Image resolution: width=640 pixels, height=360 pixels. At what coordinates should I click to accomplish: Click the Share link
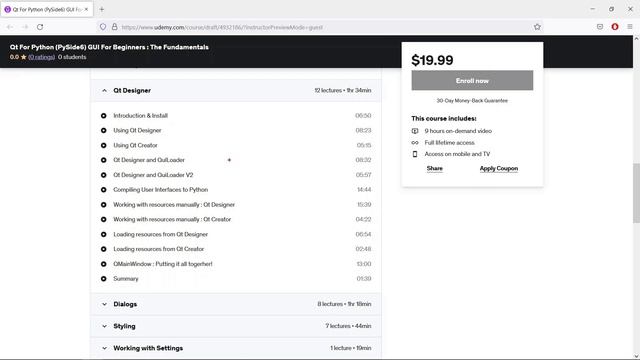pyautogui.click(x=435, y=169)
